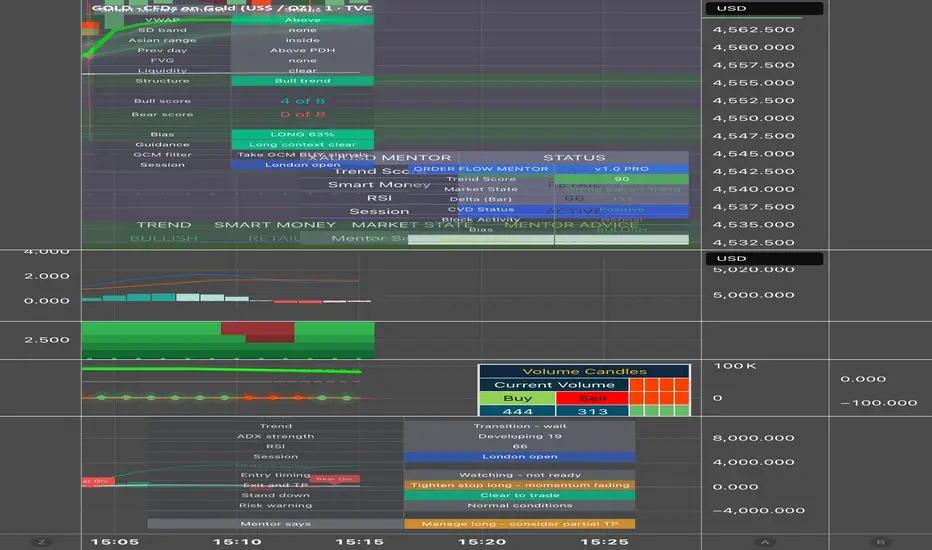The height and width of the screenshot is (550, 932).
Task: Click the 15:05 time axis label
Action: coord(114,542)
